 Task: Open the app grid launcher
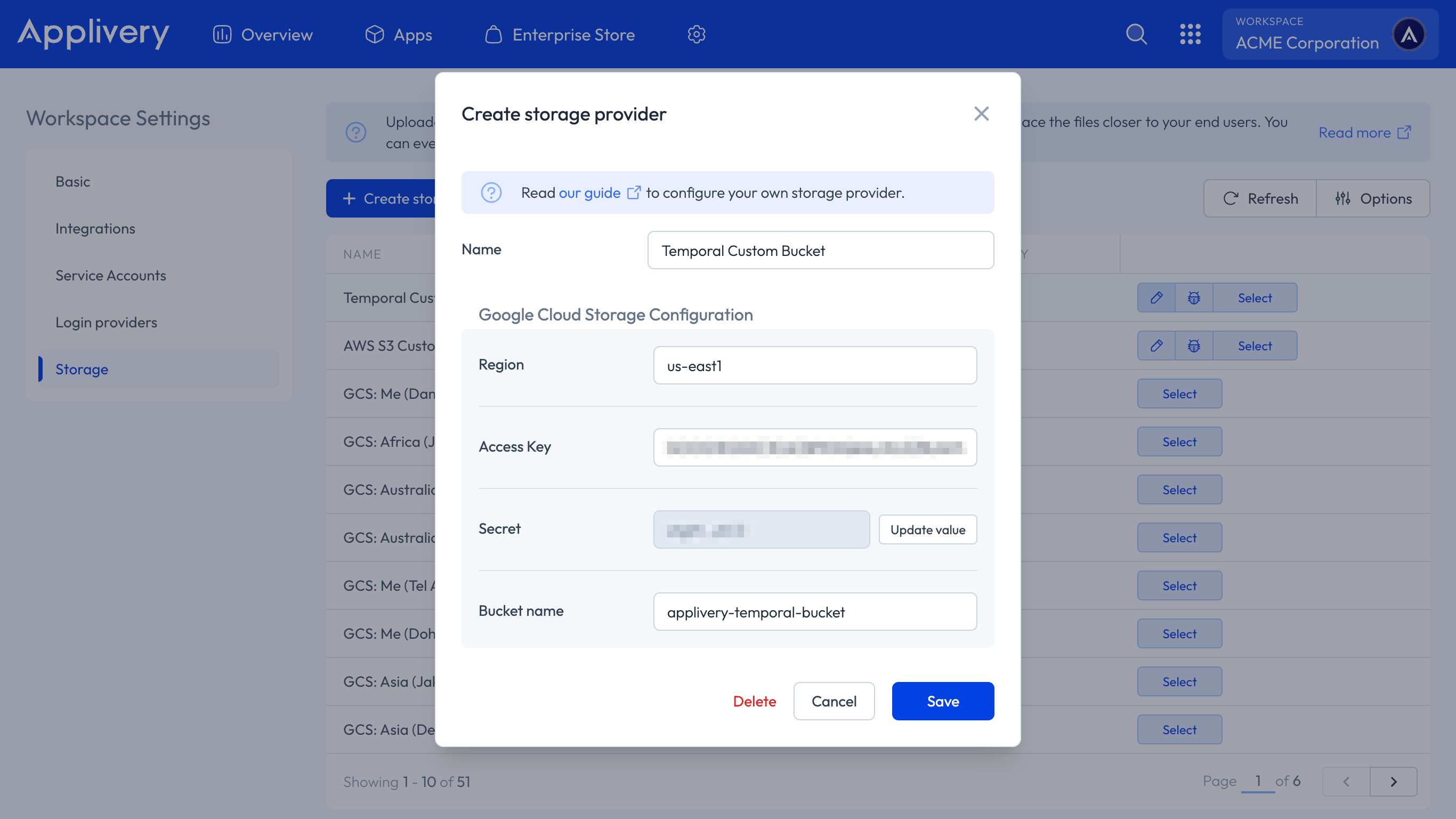tap(1191, 34)
